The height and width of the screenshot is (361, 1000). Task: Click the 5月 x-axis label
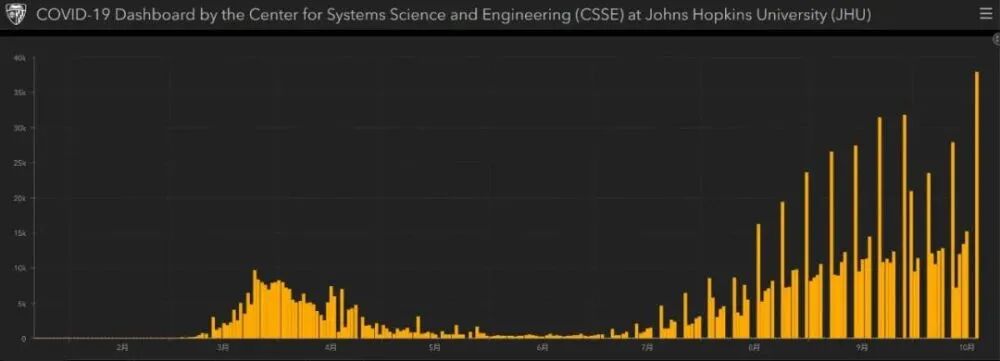[434, 348]
